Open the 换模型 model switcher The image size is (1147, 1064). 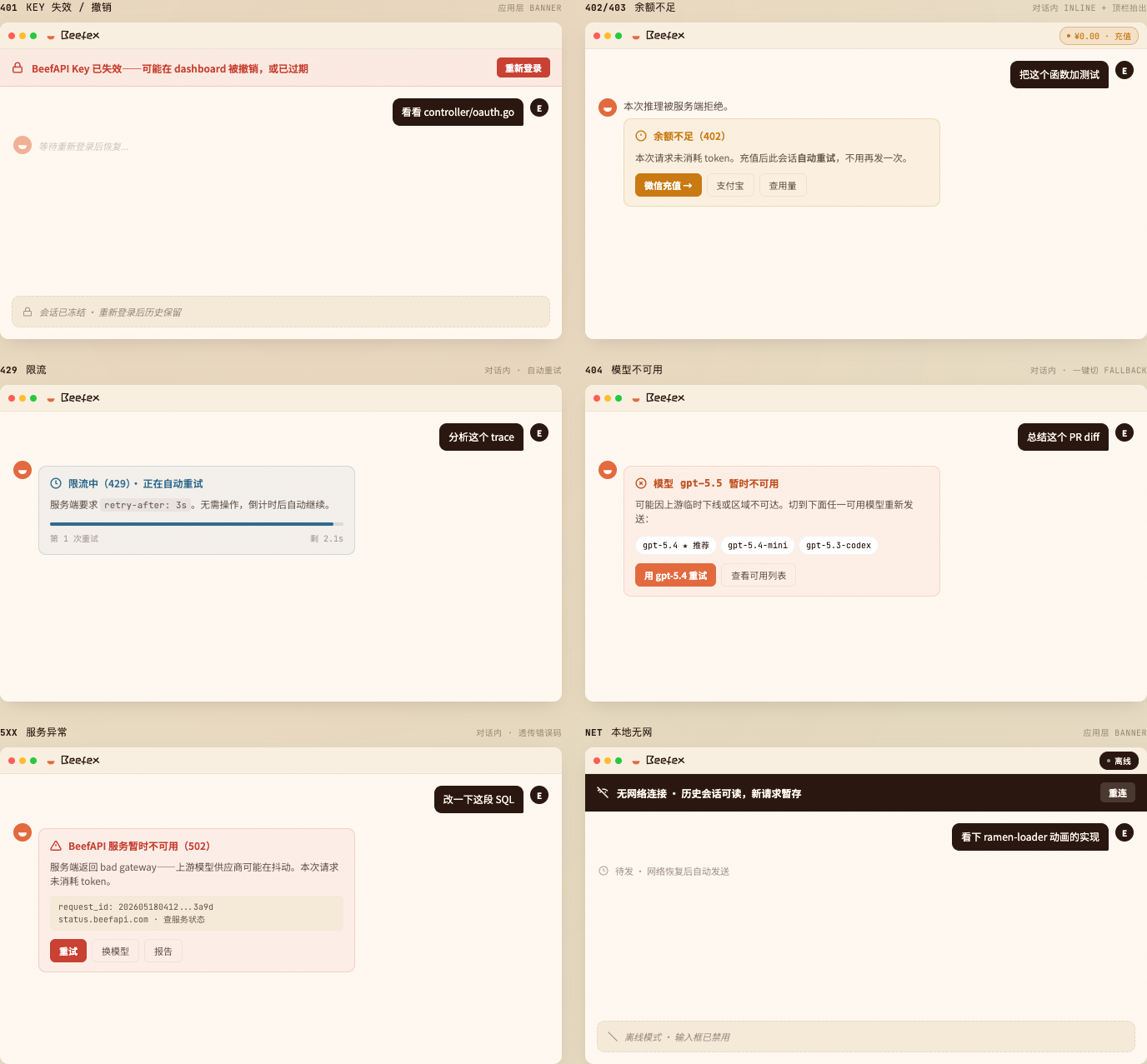(116, 952)
